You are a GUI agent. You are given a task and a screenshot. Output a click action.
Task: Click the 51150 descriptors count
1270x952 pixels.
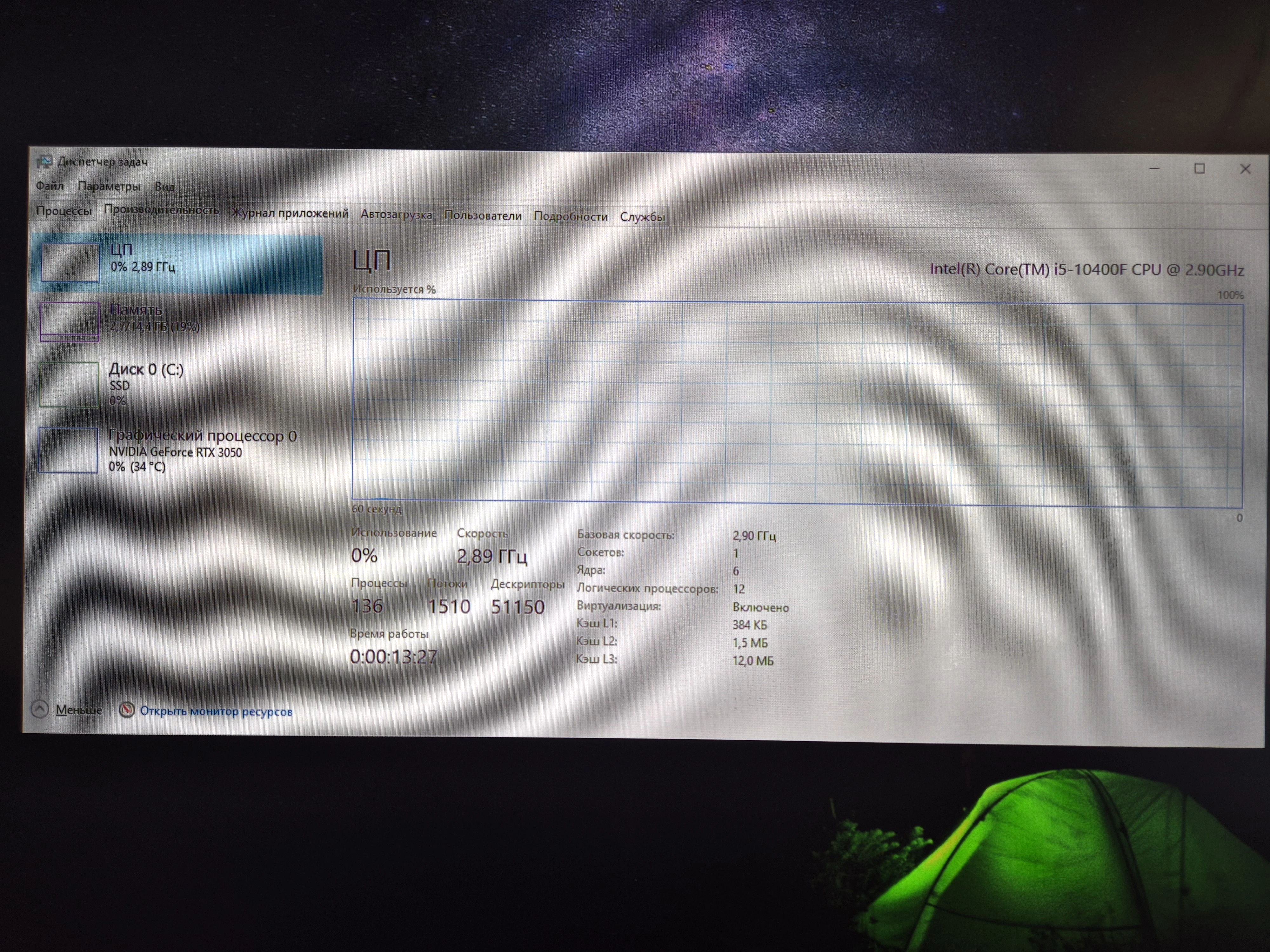coord(517,607)
